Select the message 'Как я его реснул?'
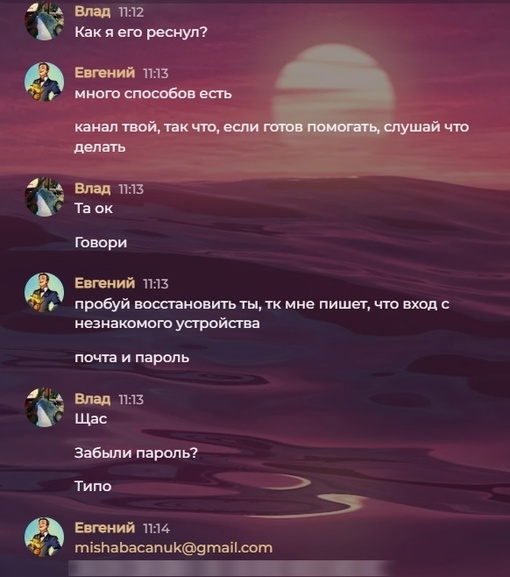510x577 pixels. pos(141,32)
